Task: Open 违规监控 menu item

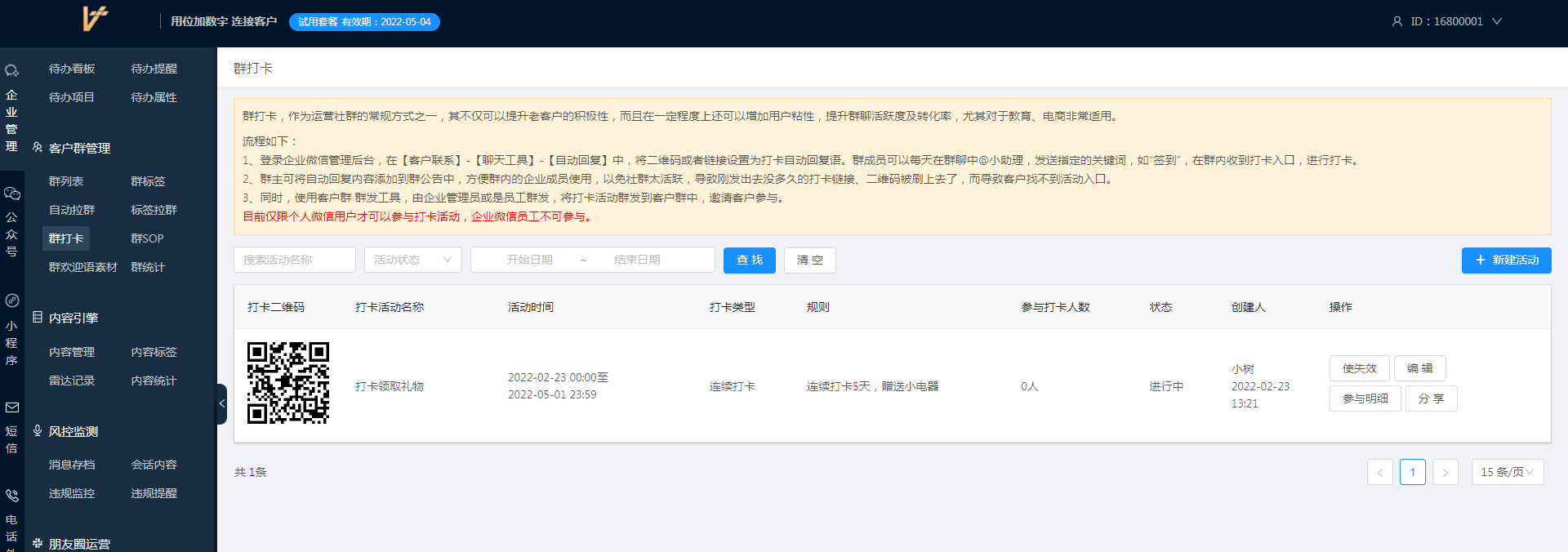Action: coord(72,493)
